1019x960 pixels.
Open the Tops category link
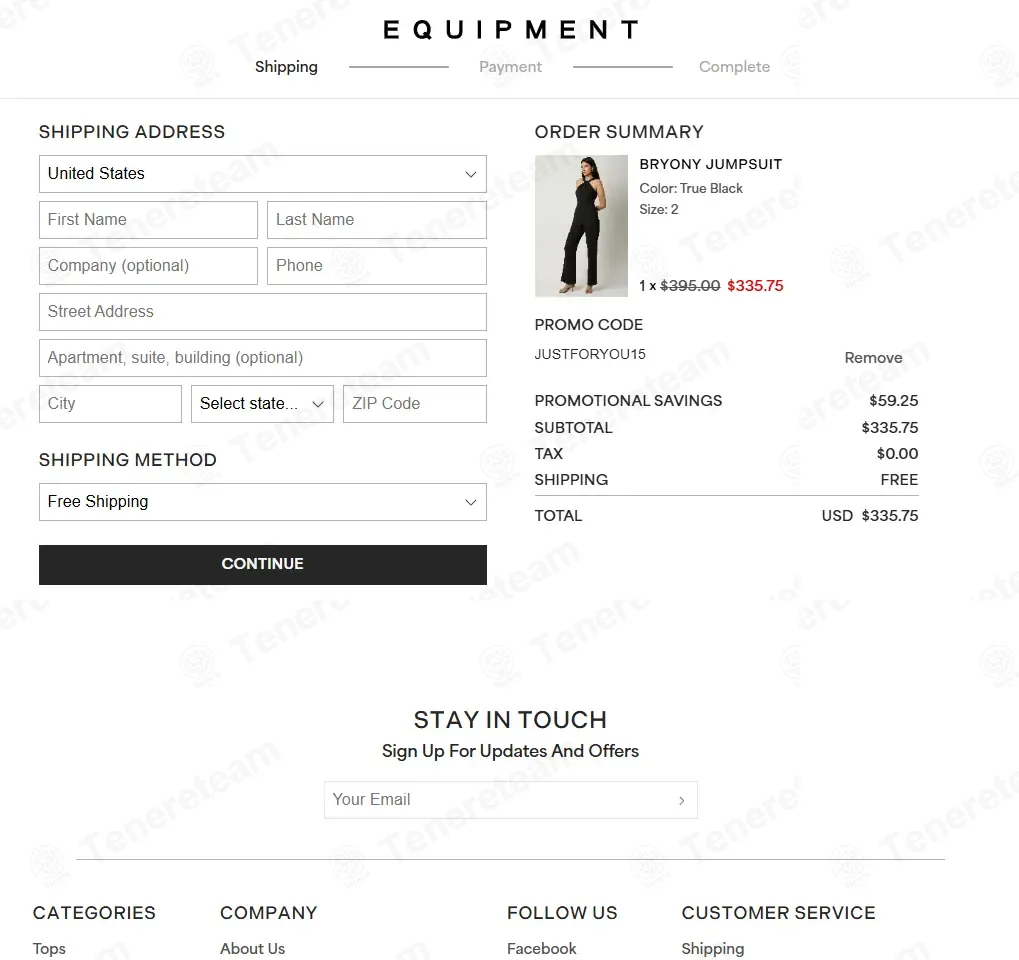coord(49,948)
